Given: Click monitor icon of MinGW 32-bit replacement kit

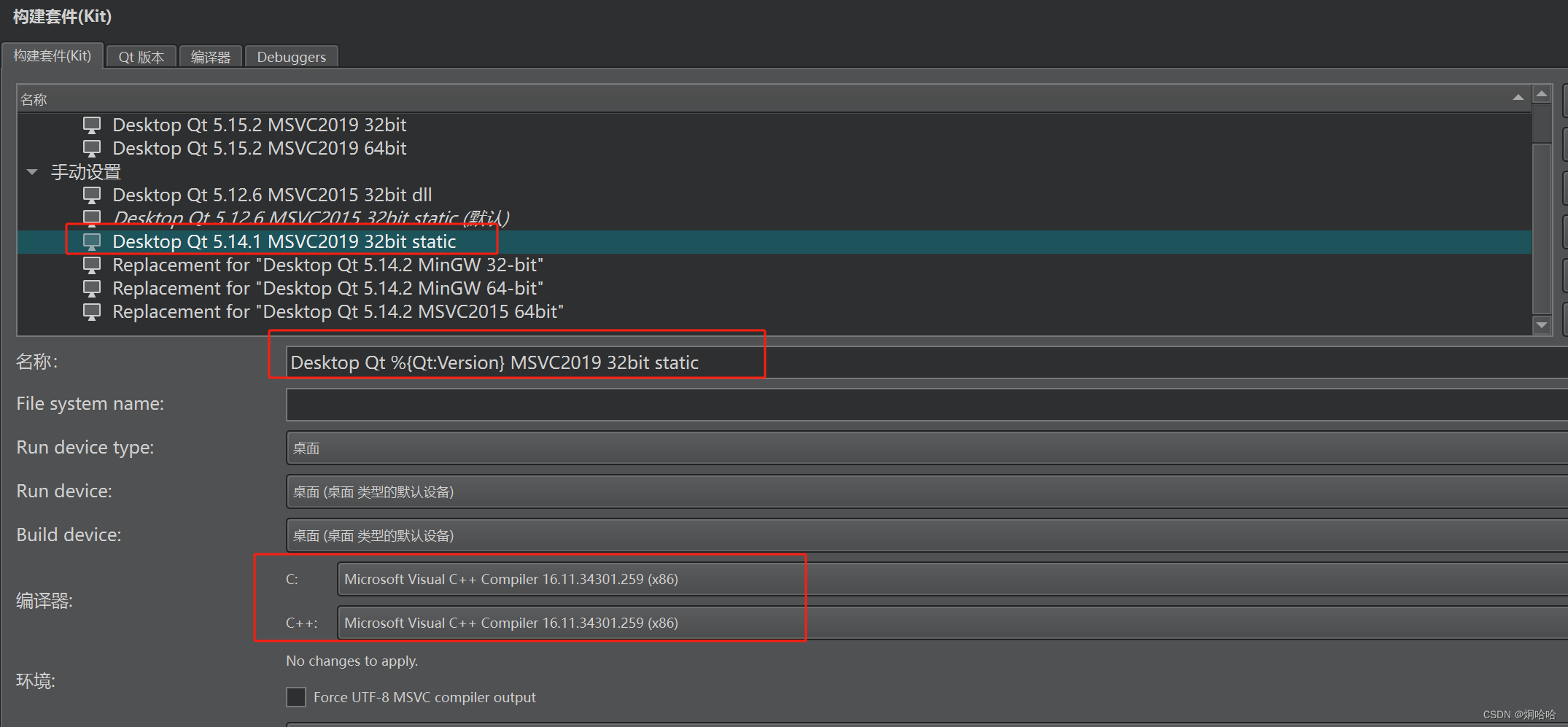Looking at the screenshot, I should 92,265.
